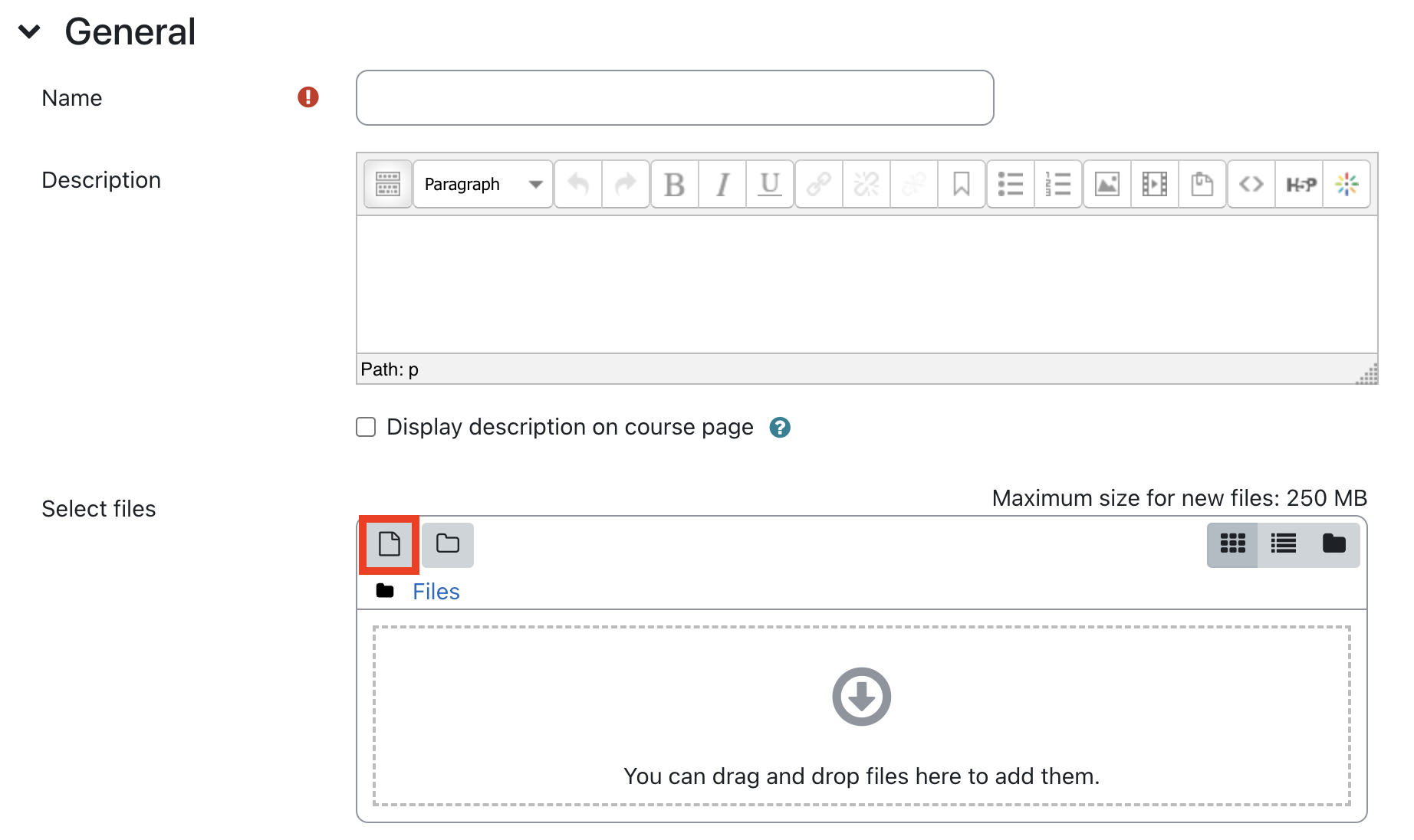Apply bold formatting in Description editor
The height and width of the screenshot is (840, 1414).
674,184
